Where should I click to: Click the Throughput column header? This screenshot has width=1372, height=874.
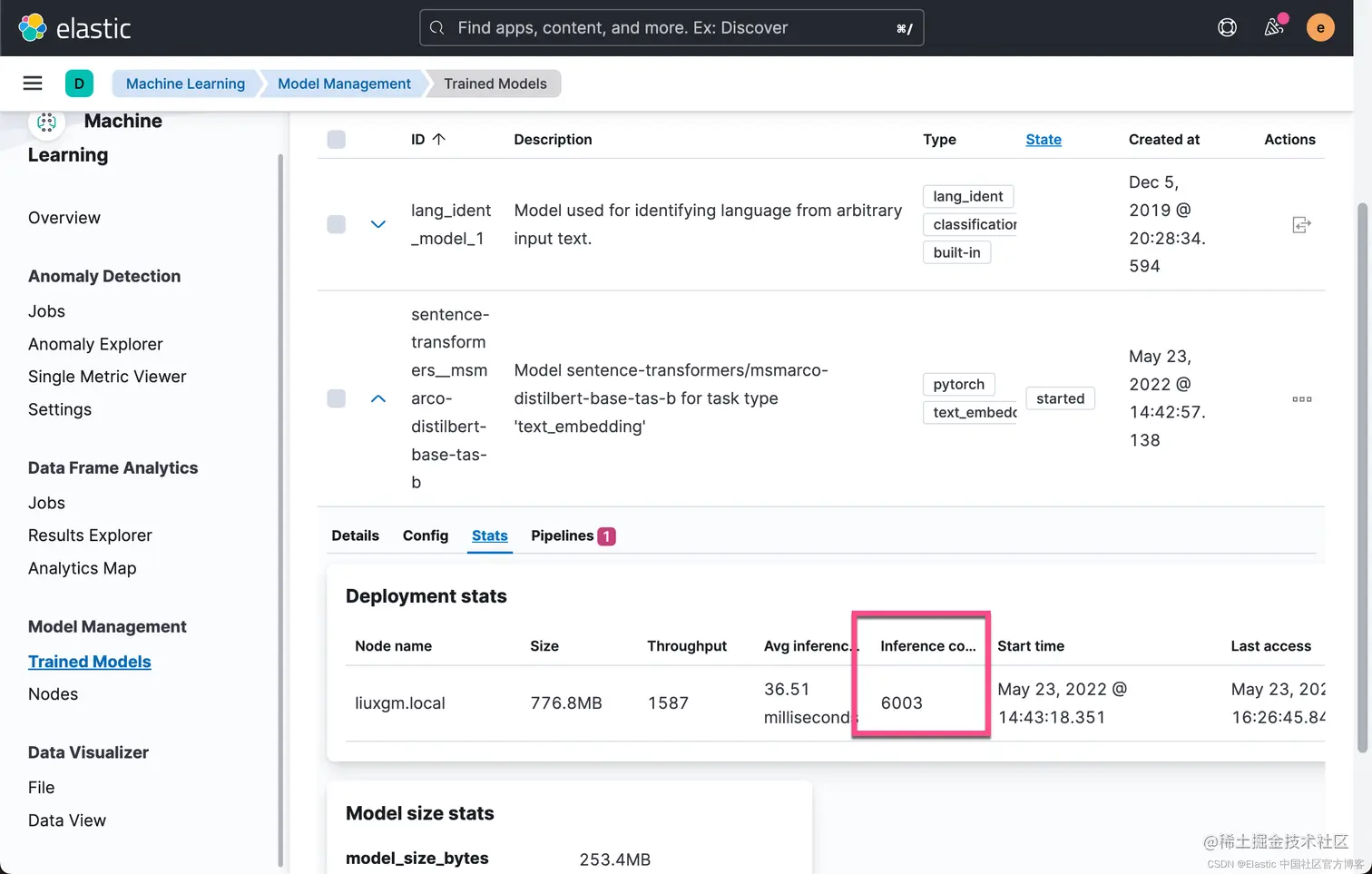(687, 646)
